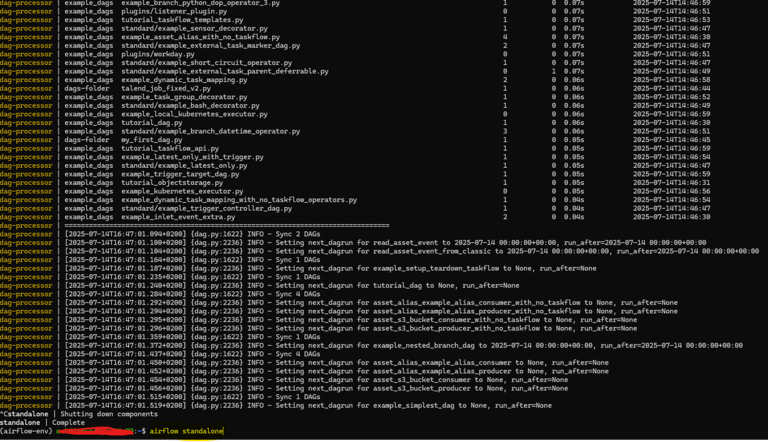This screenshot has height=442, width=768.
Task: Select asset_s3_bucket_consumer_with_no_taskflow in log
Action: pyautogui.click(x=456, y=320)
